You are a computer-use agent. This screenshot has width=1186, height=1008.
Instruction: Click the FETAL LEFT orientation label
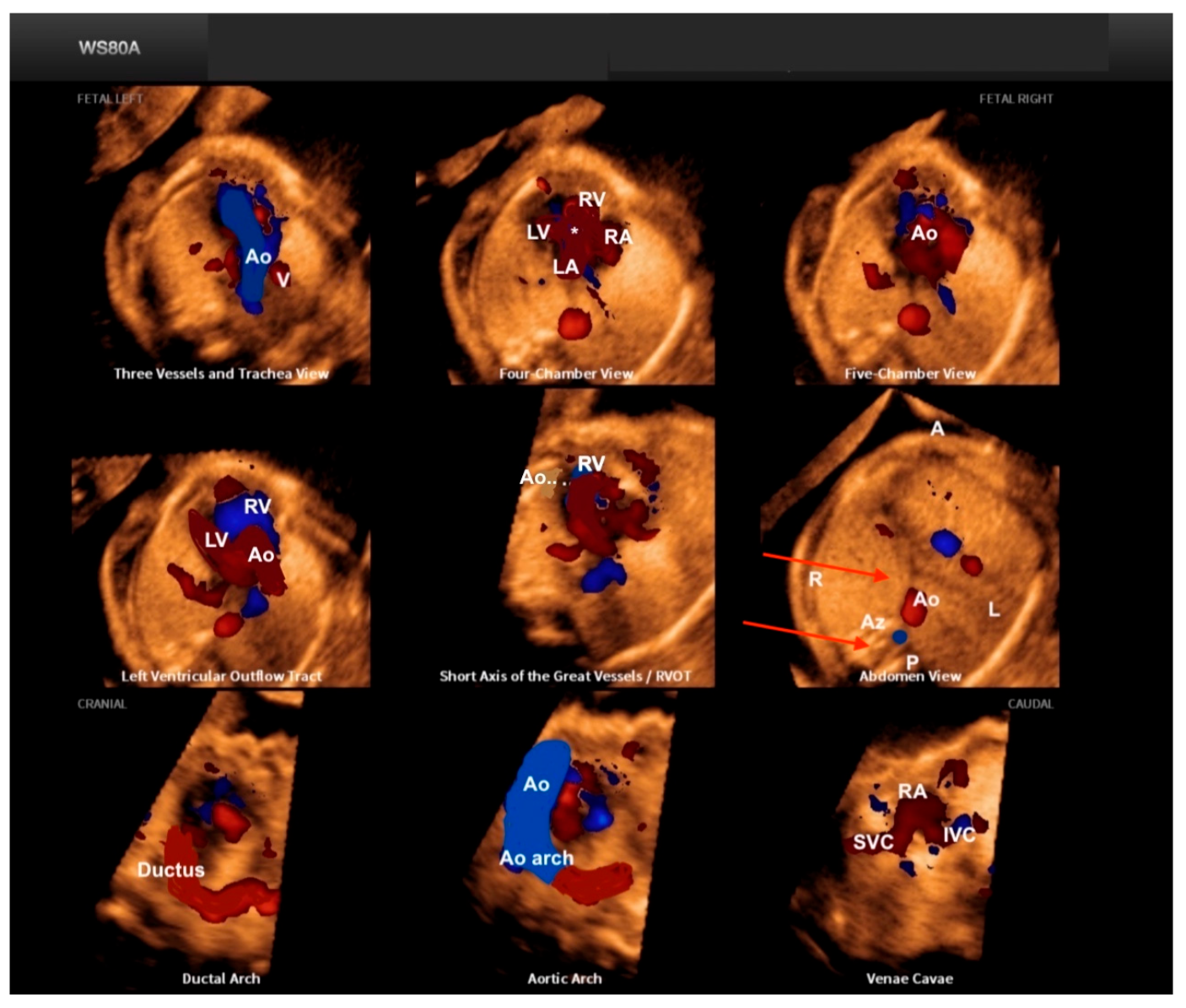110,99
